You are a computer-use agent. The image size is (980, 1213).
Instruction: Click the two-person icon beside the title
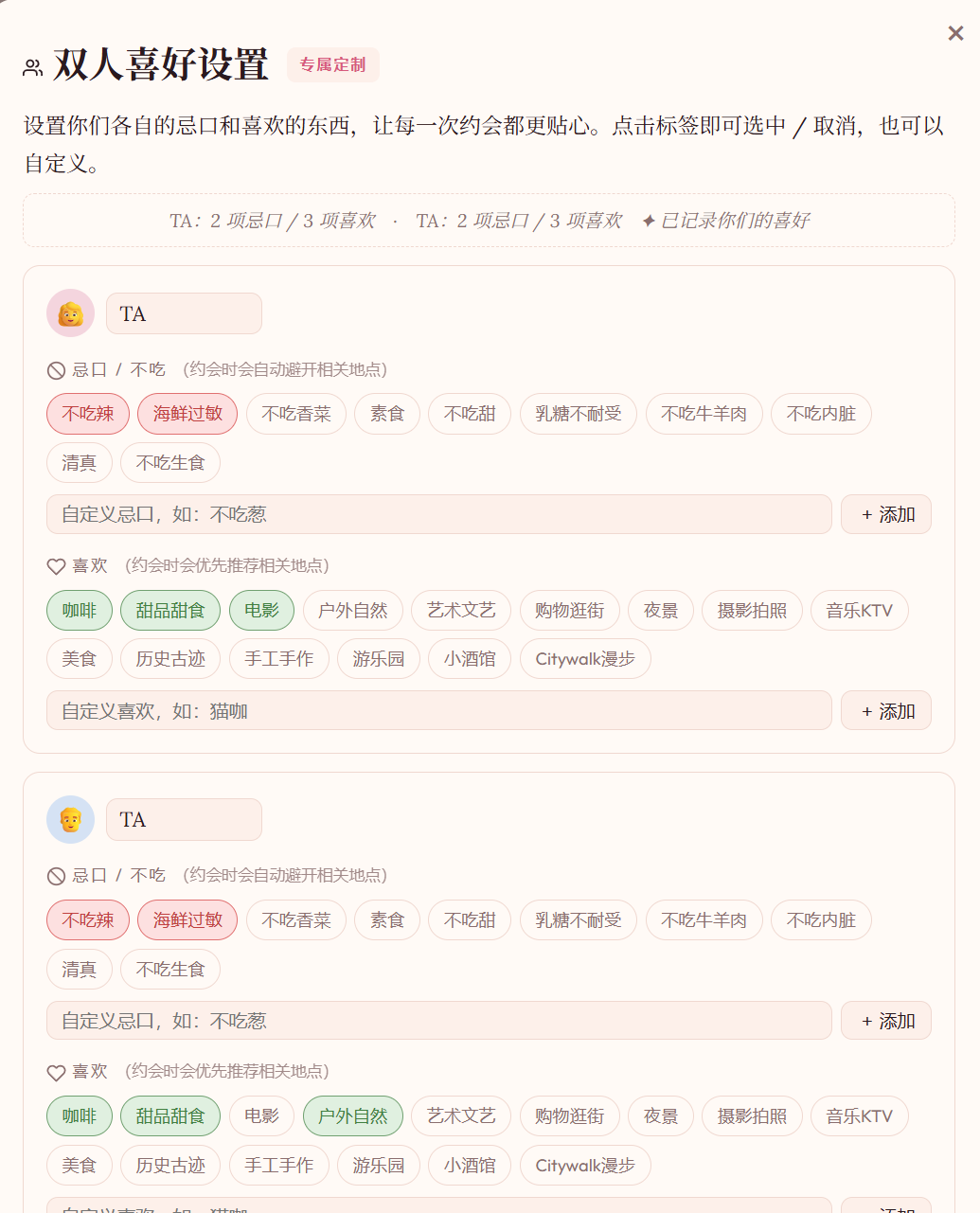[33, 67]
